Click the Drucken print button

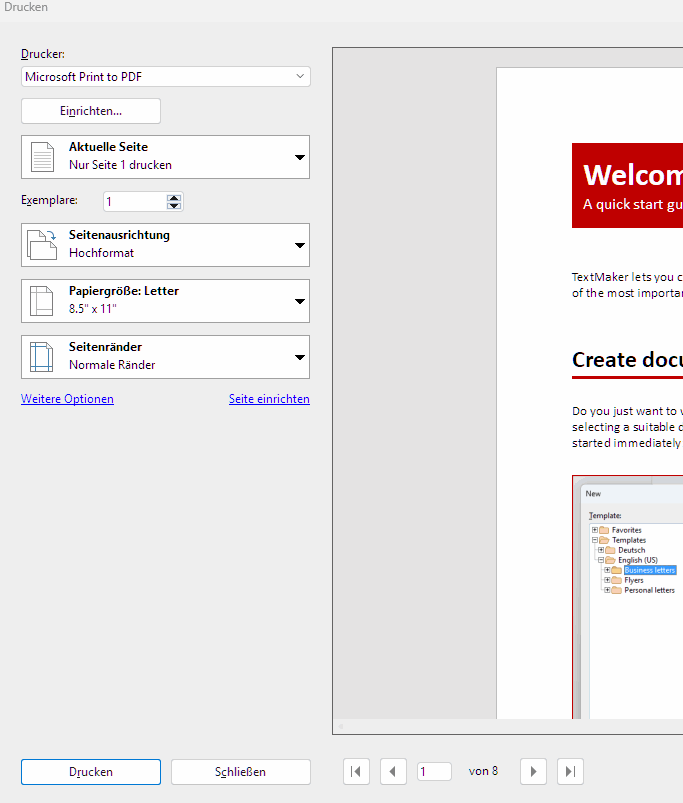[x=91, y=772]
